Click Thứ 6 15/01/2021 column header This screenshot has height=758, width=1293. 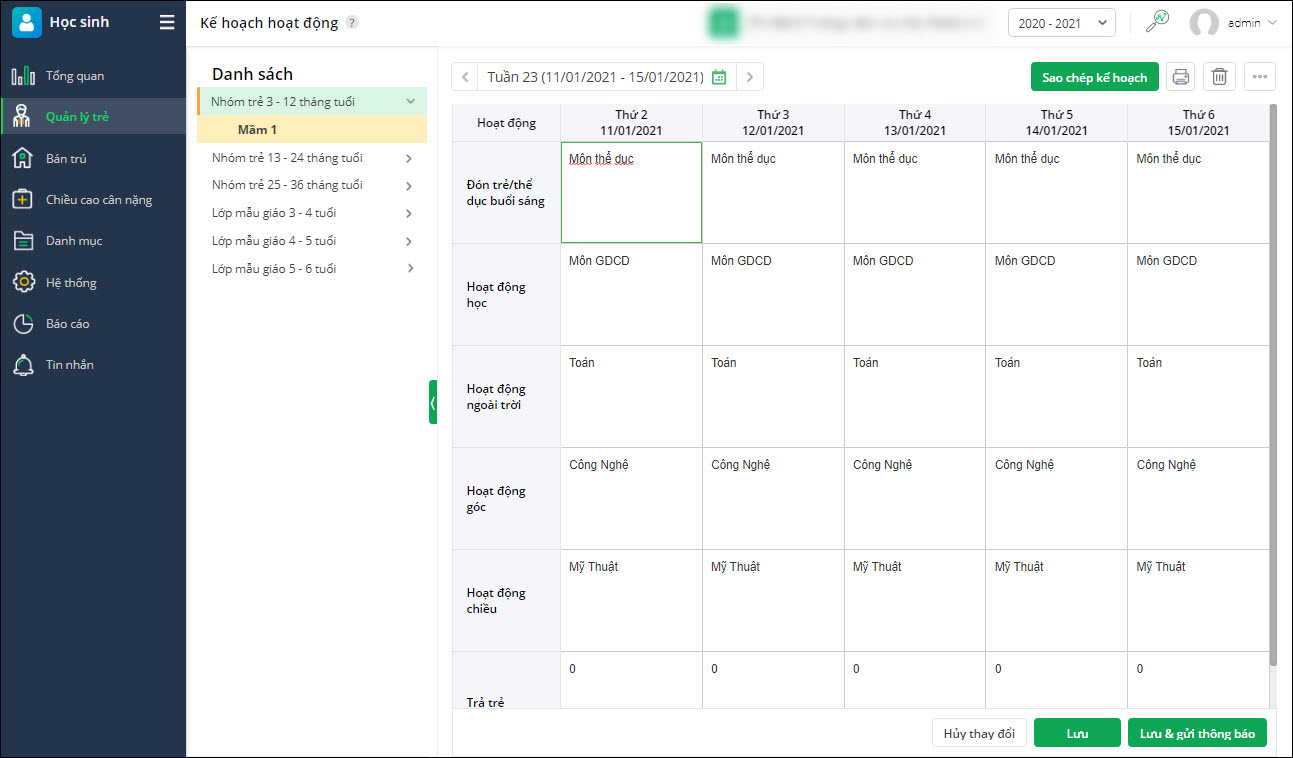(1198, 123)
